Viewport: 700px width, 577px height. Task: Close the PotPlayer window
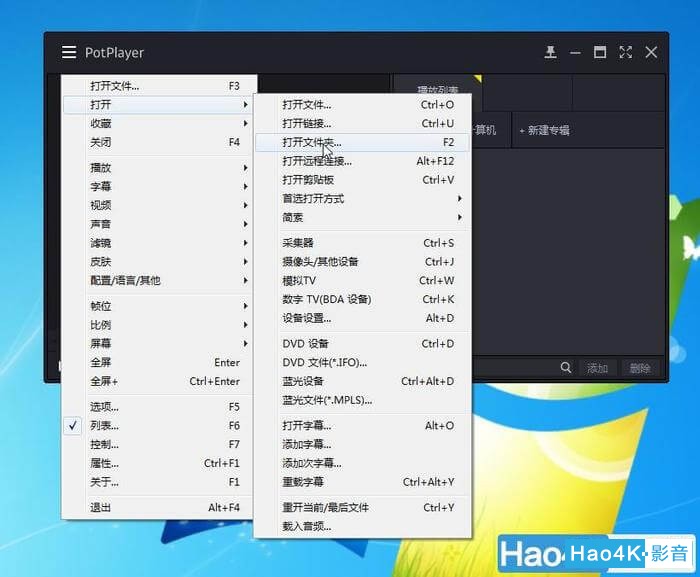coord(651,52)
